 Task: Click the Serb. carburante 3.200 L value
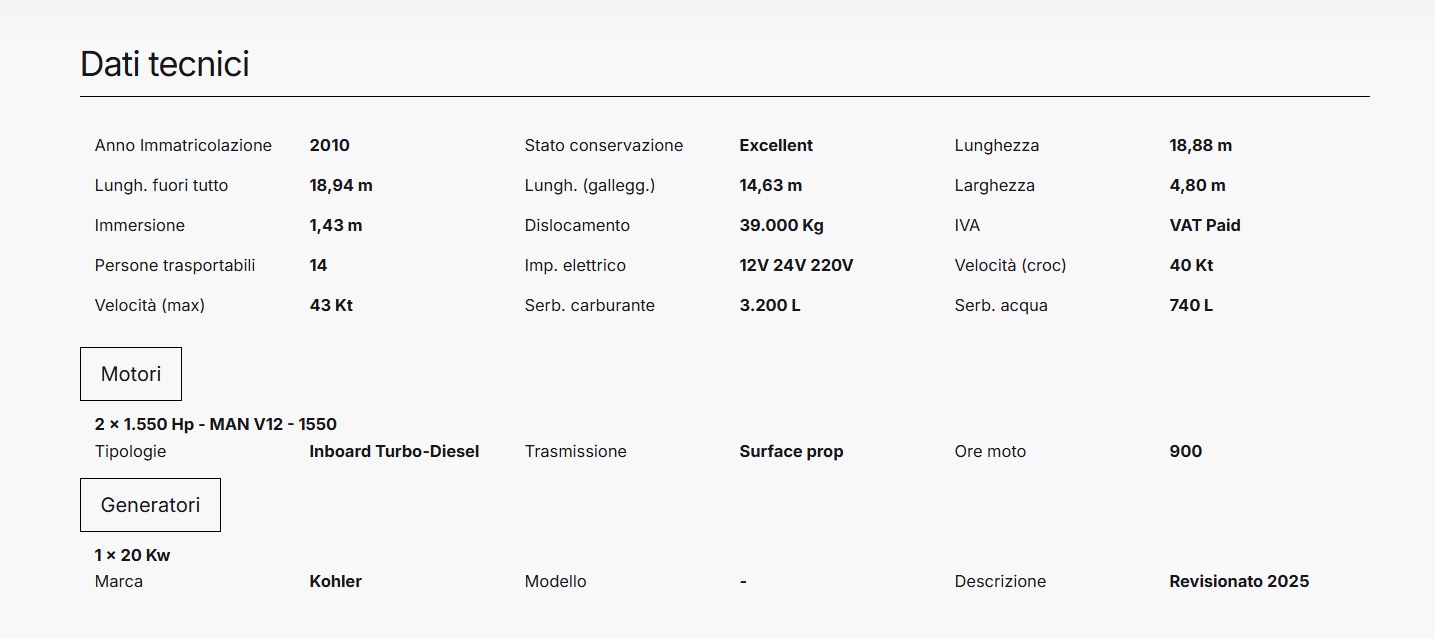(770, 305)
